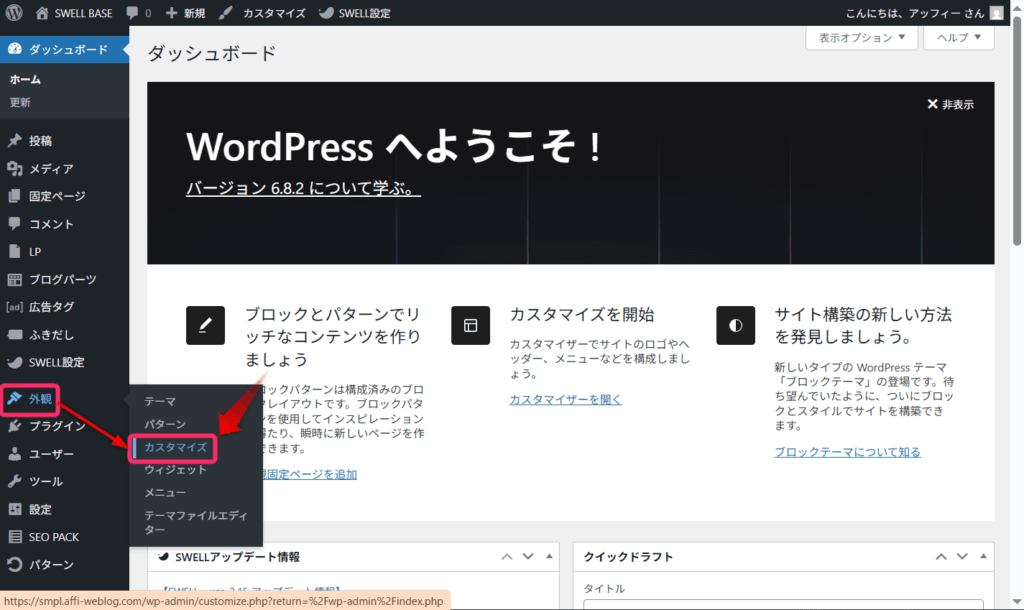
Task: Expand the 表示オプション dropdown
Action: (861, 37)
